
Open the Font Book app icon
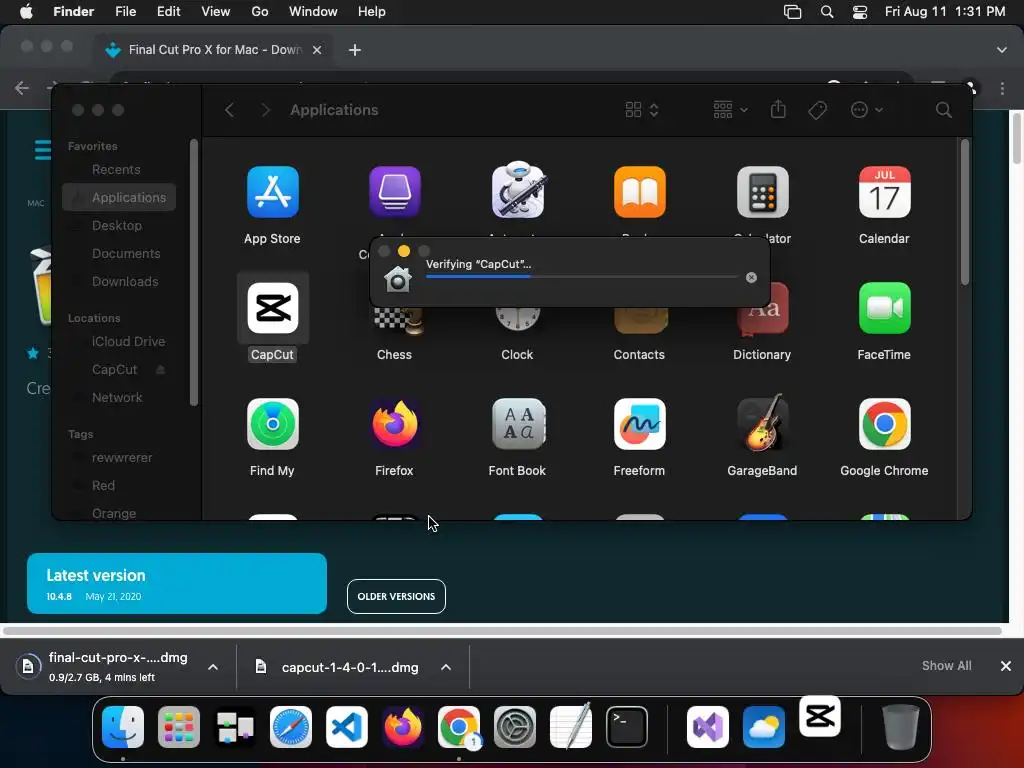[517, 424]
